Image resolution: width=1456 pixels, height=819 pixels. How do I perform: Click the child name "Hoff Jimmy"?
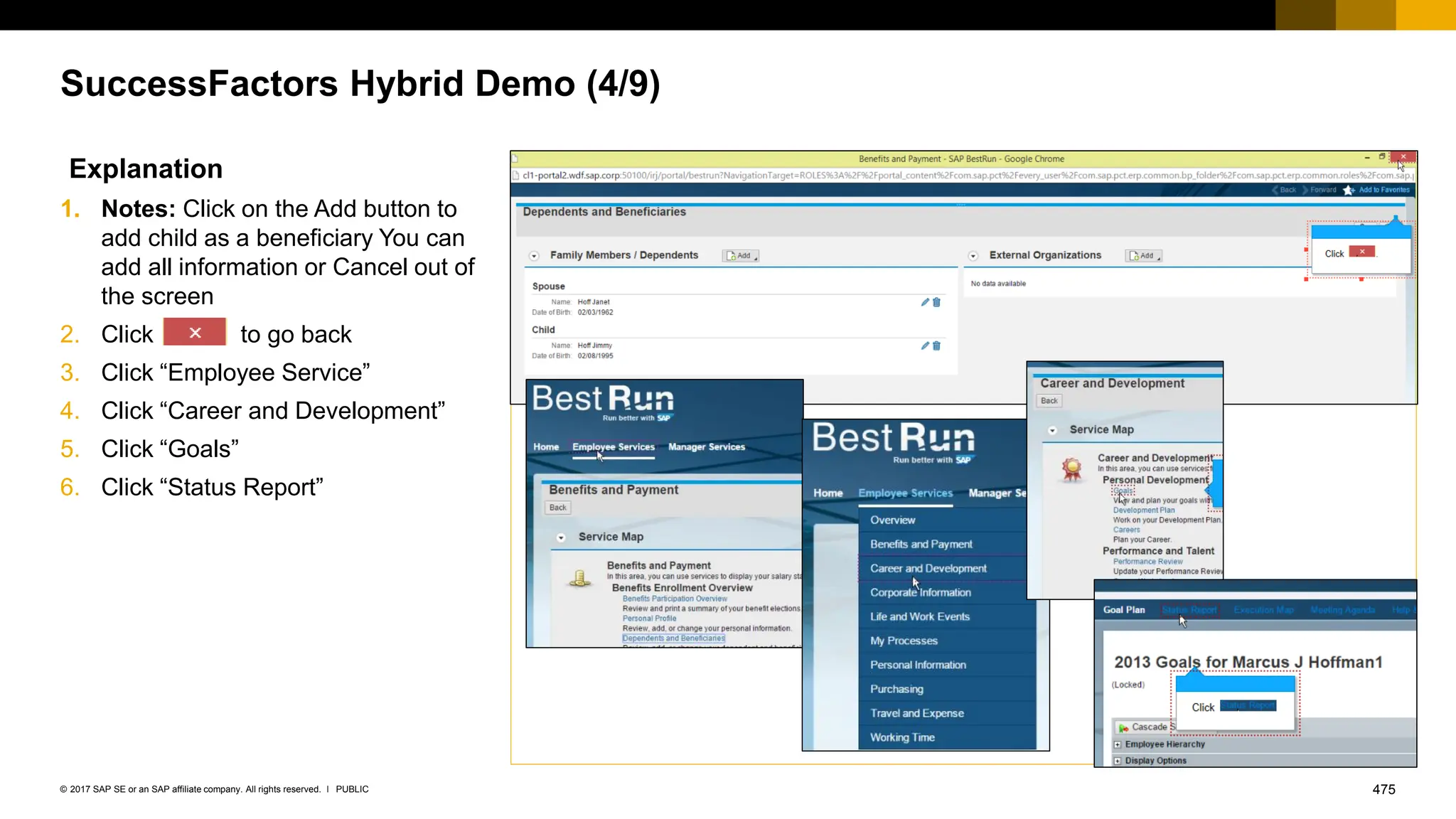[594, 346]
